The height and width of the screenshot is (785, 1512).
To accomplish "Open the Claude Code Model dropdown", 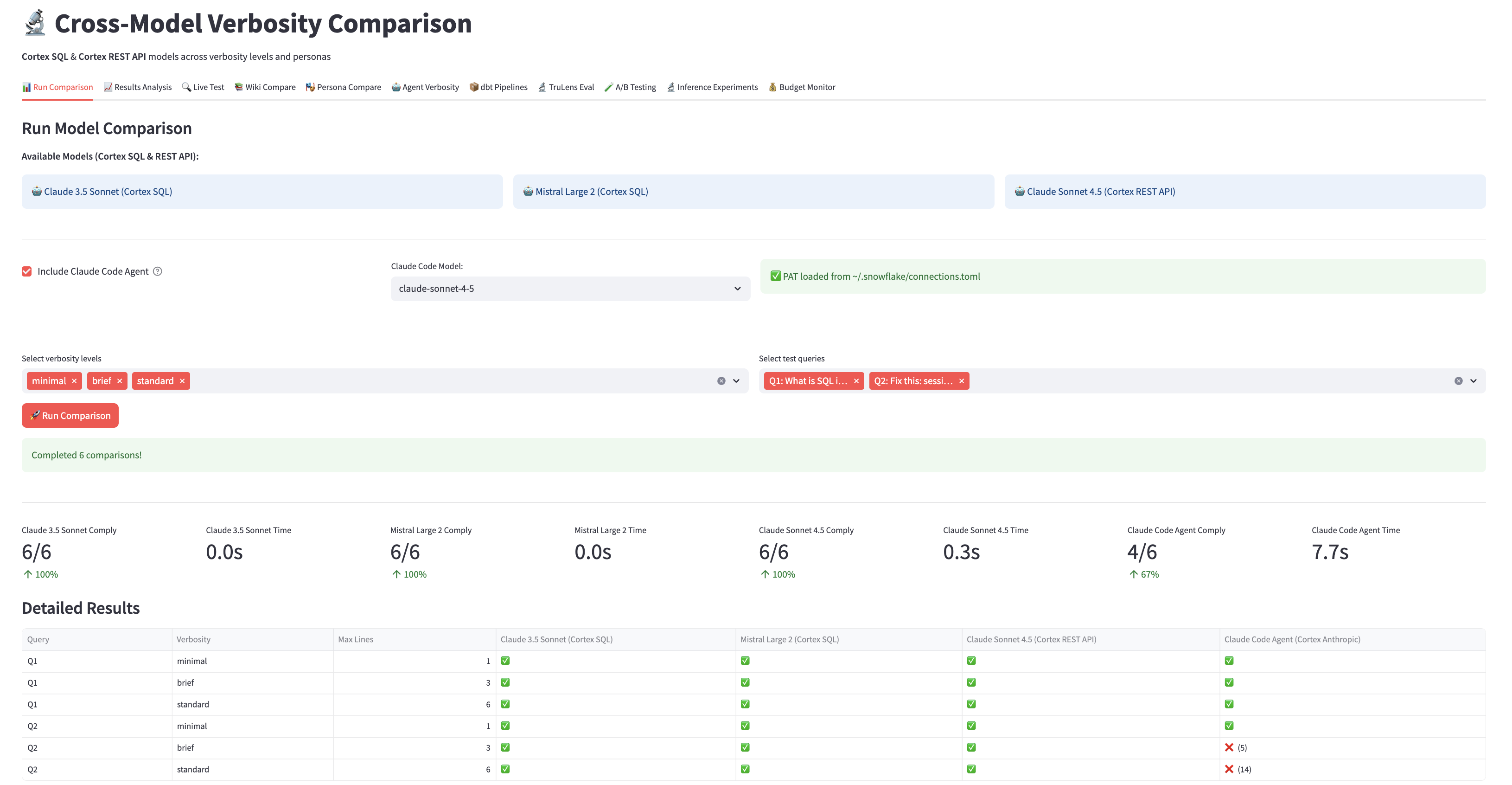I will (x=570, y=289).
